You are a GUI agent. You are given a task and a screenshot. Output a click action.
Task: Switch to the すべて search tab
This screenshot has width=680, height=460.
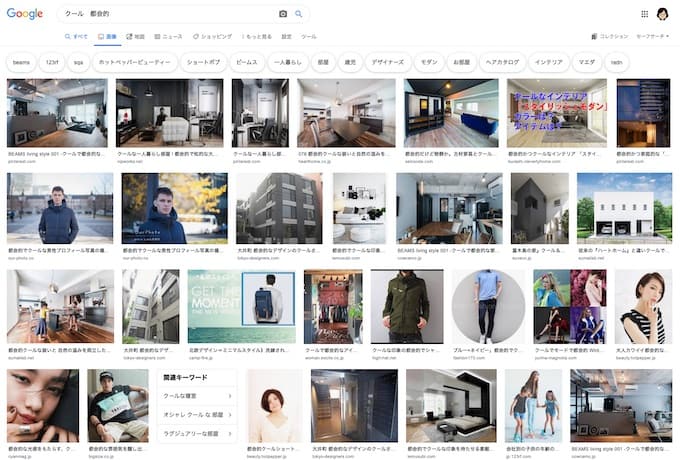(76, 36)
